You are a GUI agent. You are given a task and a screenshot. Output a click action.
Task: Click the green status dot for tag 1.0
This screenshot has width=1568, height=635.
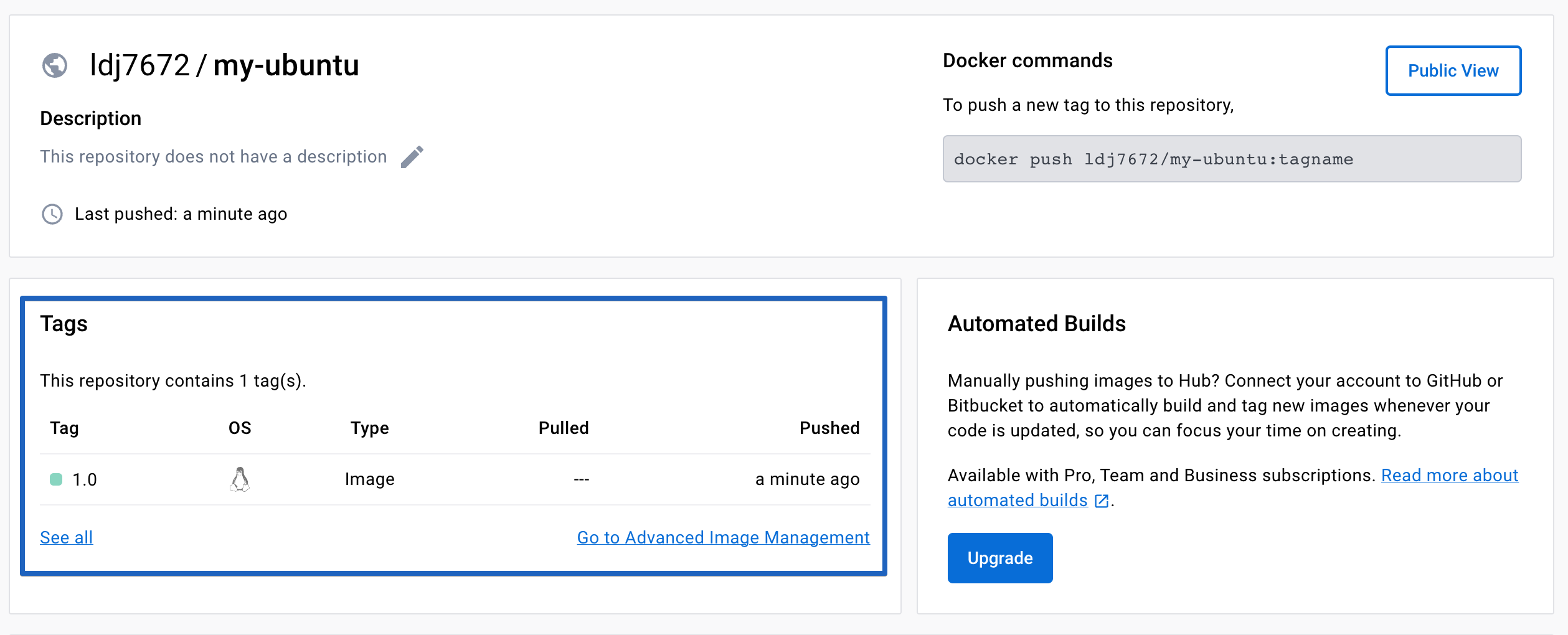(x=56, y=479)
